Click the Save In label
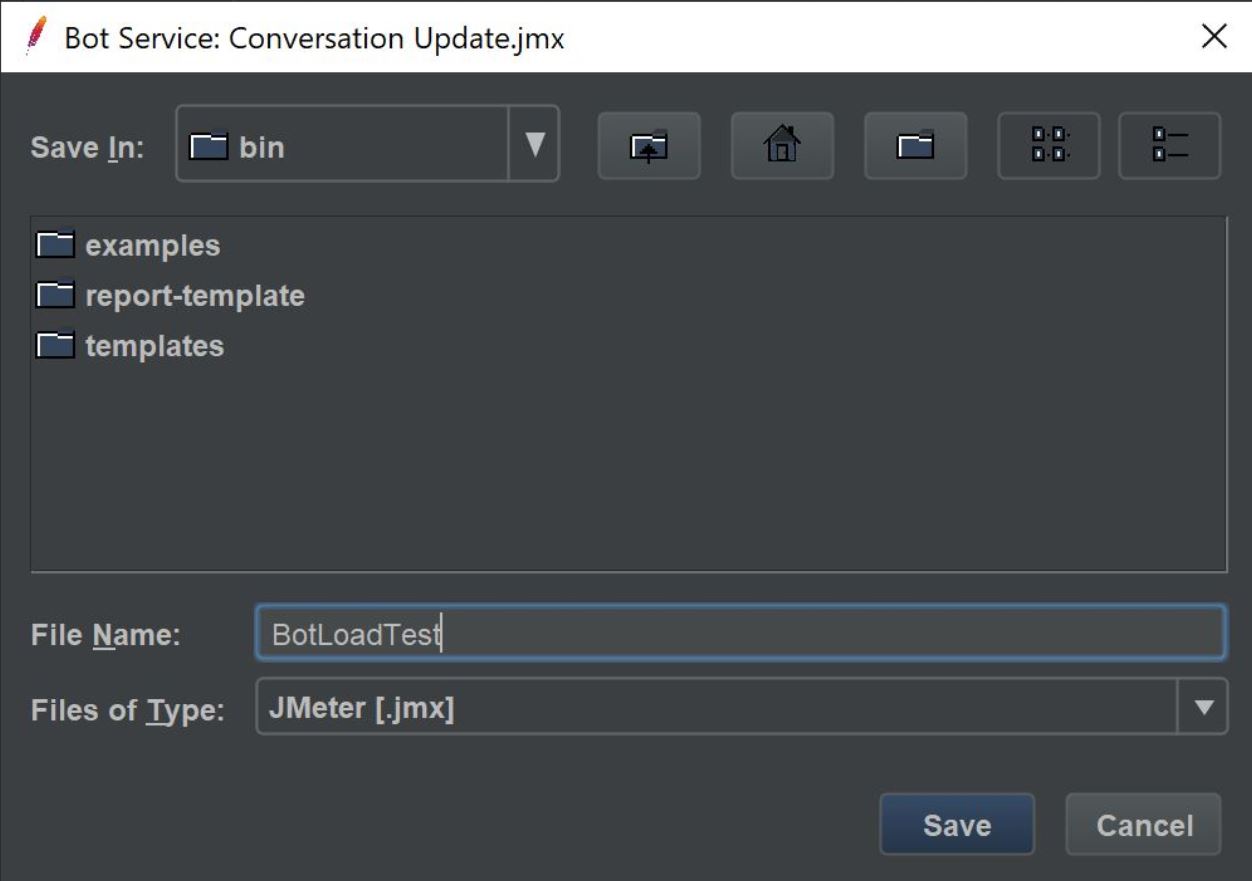This screenshot has width=1252, height=881. pos(87,147)
